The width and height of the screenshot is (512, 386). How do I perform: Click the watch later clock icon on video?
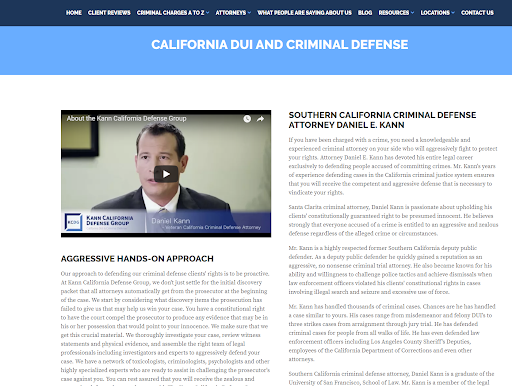(247, 119)
